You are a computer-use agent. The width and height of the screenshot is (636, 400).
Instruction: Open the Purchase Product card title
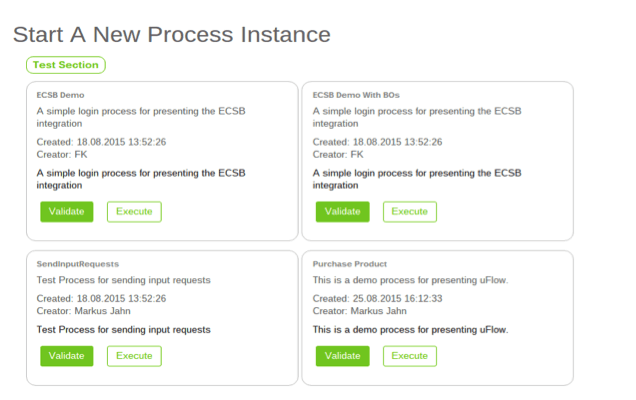(x=350, y=264)
